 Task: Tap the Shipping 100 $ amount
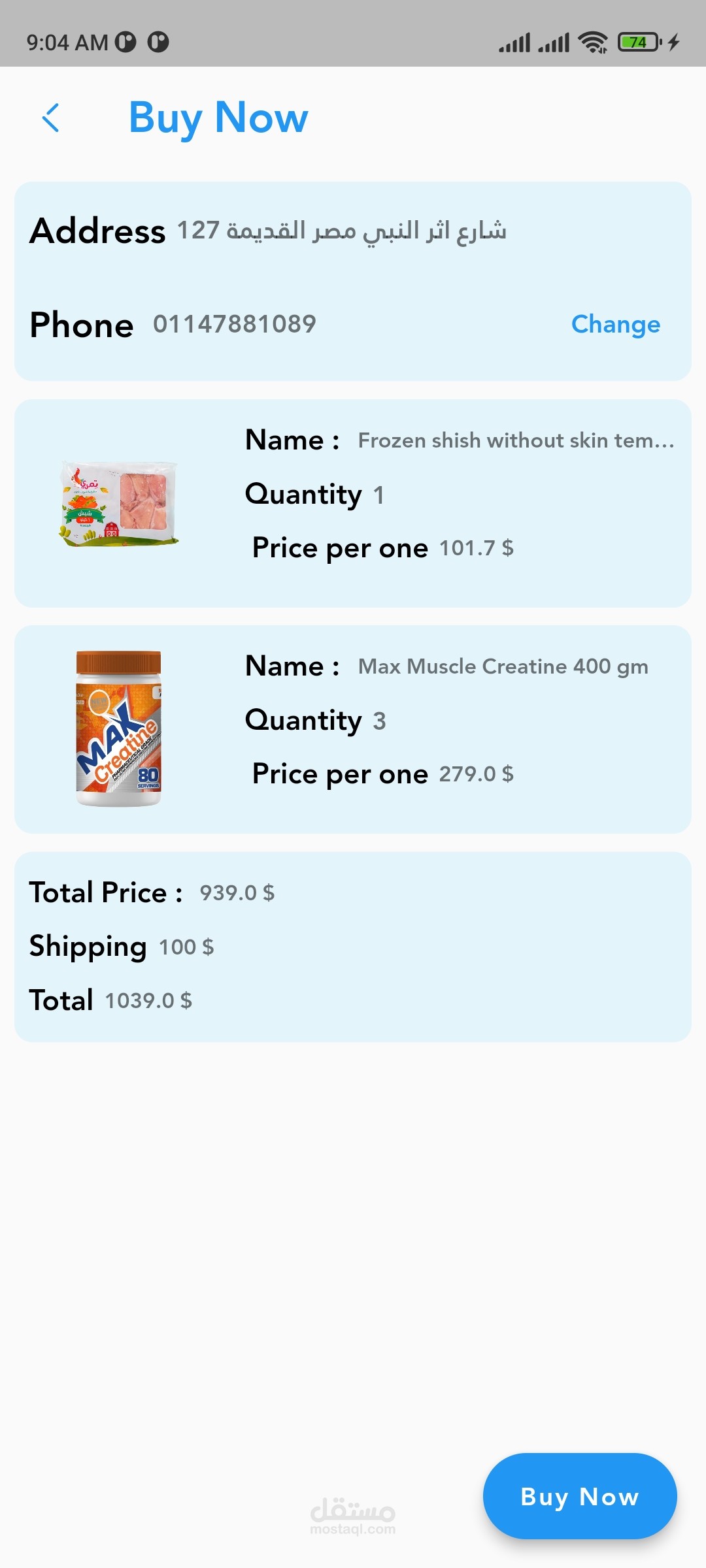click(x=186, y=947)
